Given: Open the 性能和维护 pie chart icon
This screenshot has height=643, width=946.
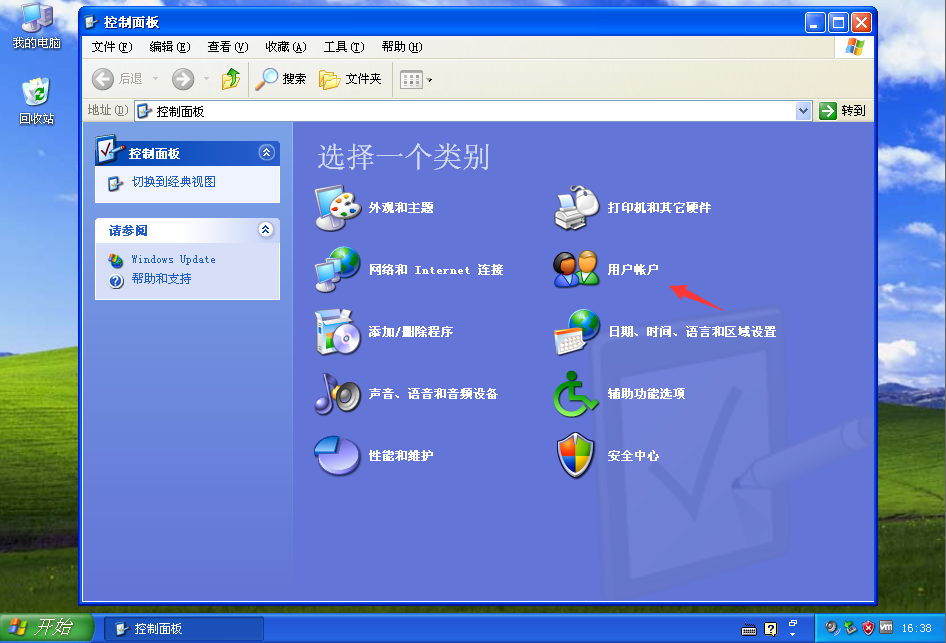Looking at the screenshot, I should [x=337, y=456].
